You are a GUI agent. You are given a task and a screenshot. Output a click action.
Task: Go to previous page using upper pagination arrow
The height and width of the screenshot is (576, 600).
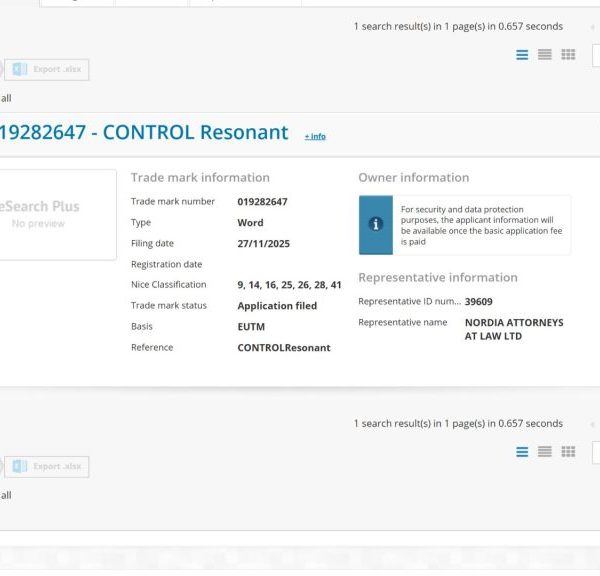click(x=592, y=27)
